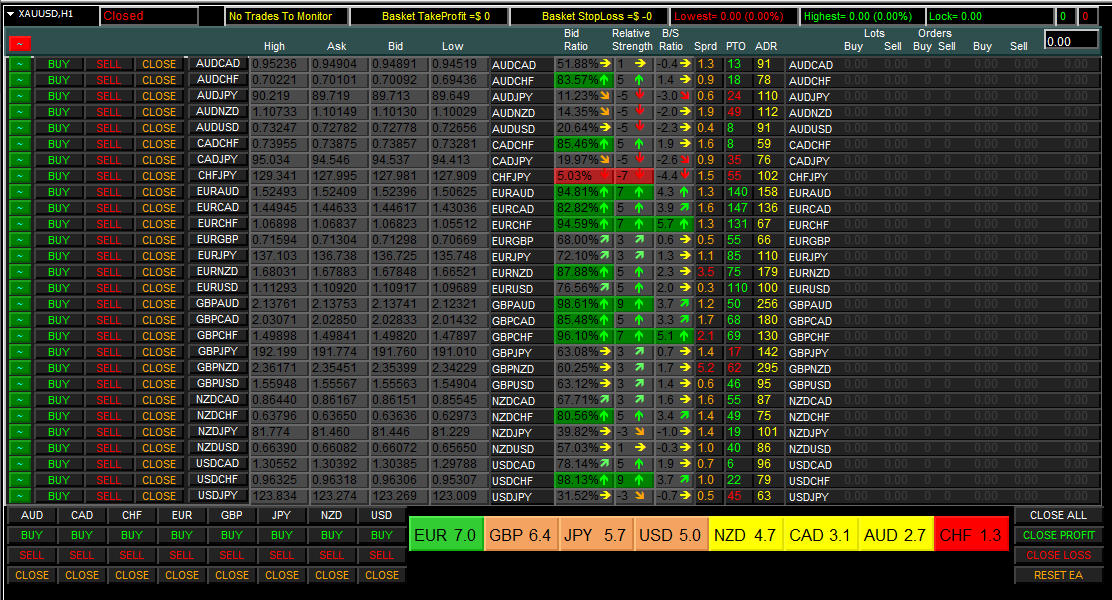Open the AUDCHF symbol button
Image resolution: width=1112 pixels, height=600 pixels.
pyautogui.click(x=218, y=79)
